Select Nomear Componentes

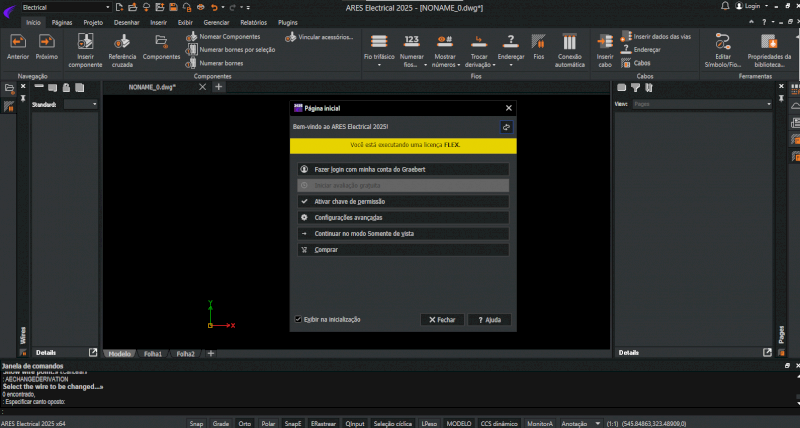click(223, 37)
